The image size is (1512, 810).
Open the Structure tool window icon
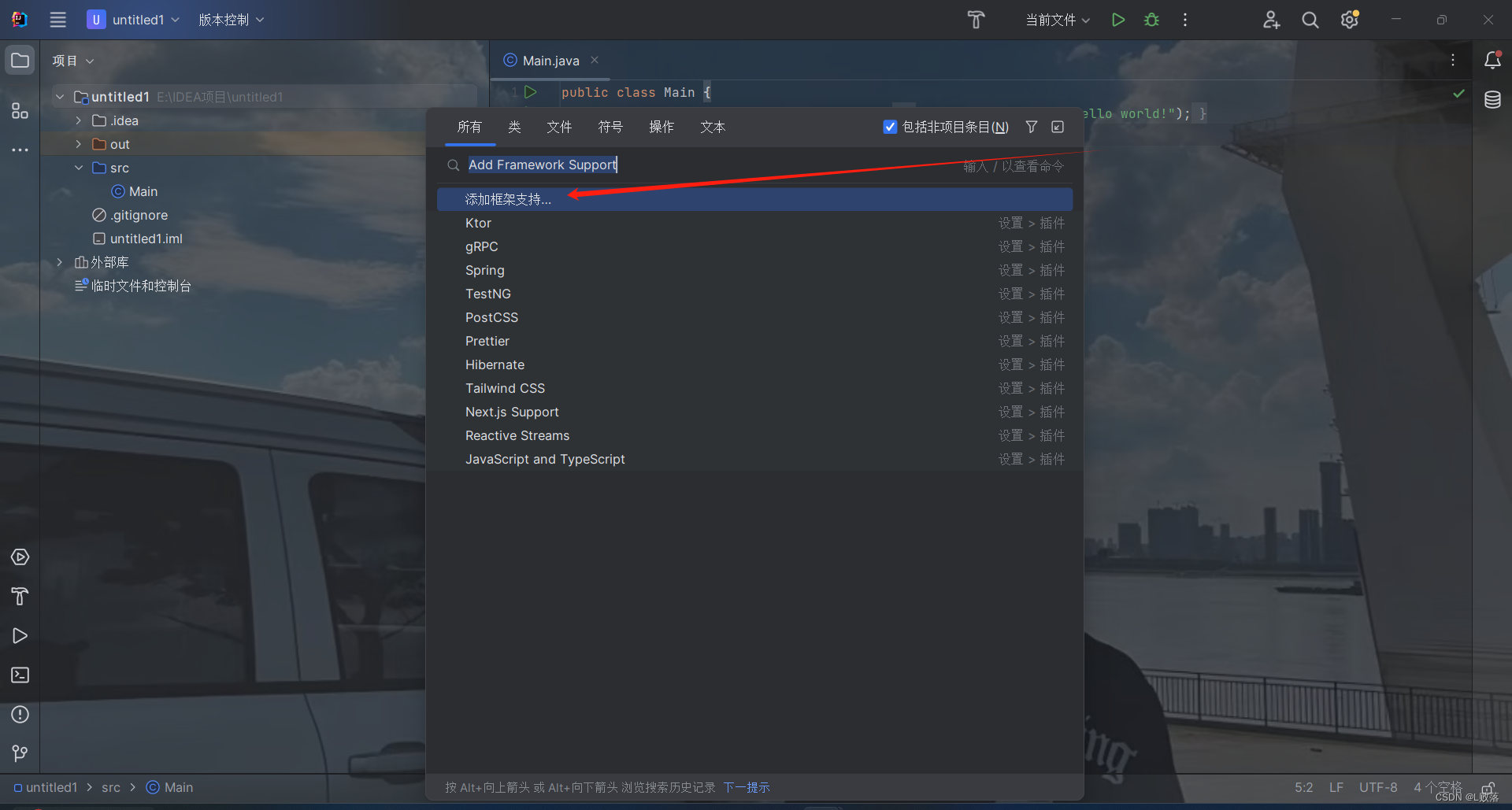(x=20, y=111)
